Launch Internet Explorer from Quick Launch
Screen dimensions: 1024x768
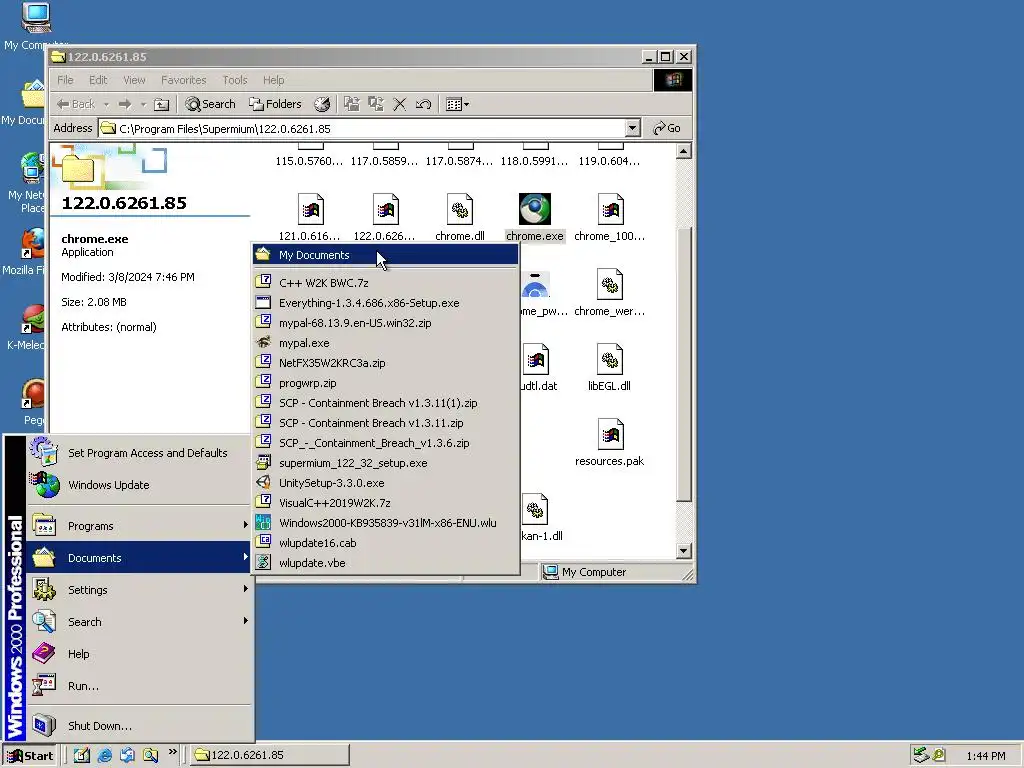click(104, 755)
